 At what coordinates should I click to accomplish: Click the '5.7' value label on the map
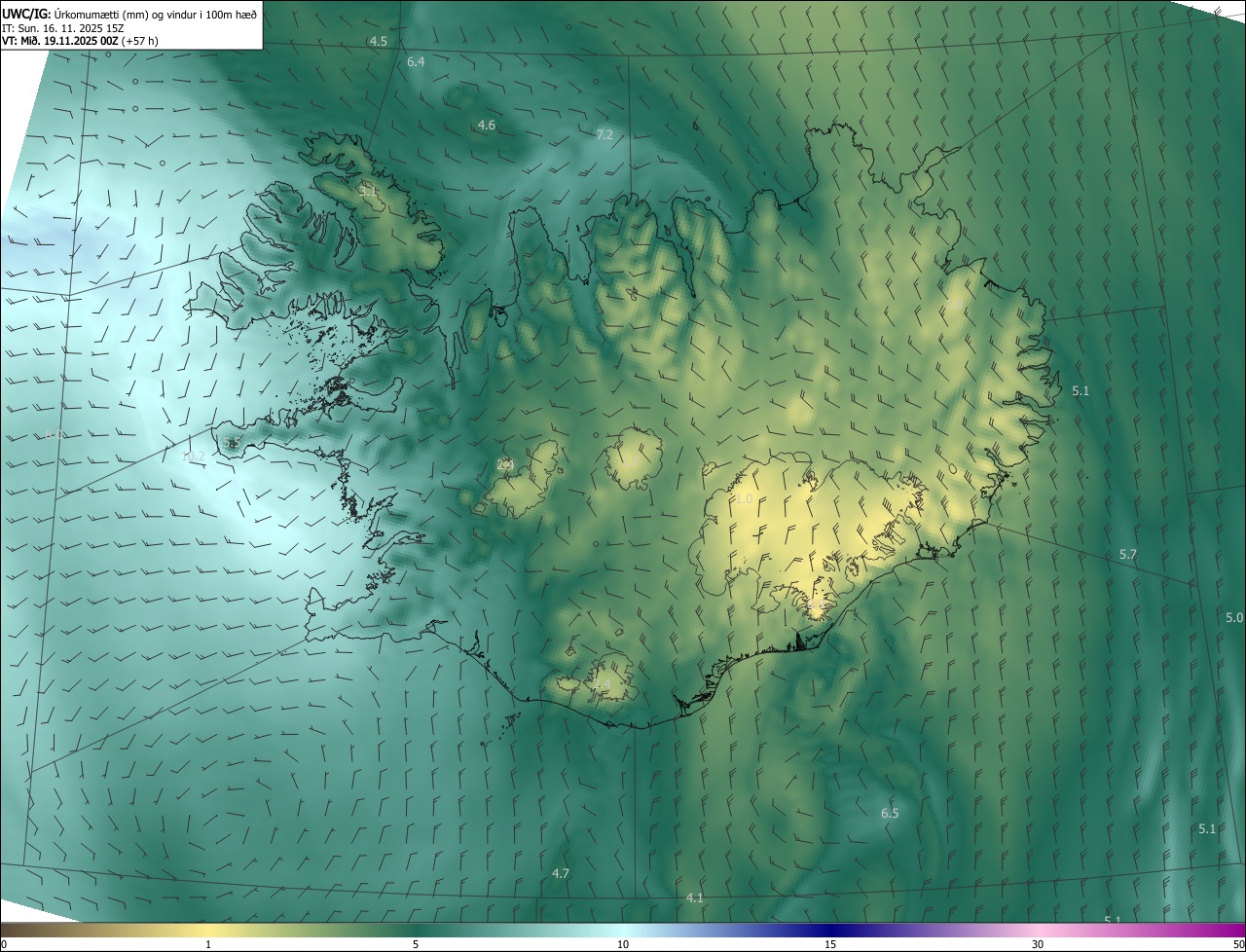pyautogui.click(x=1127, y=554)
